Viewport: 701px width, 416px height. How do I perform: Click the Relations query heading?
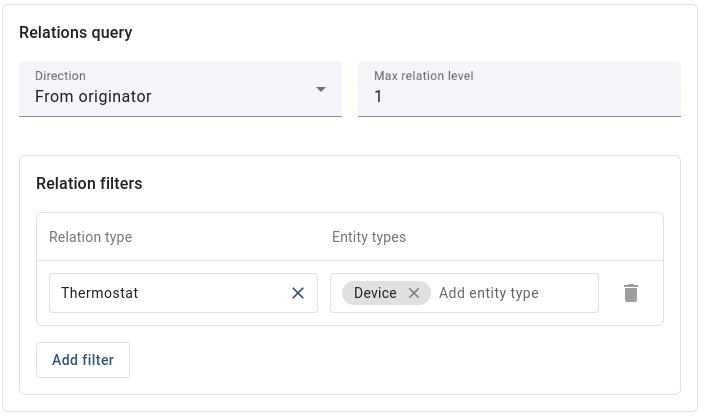pyautogui.click(x=76, y=33)
